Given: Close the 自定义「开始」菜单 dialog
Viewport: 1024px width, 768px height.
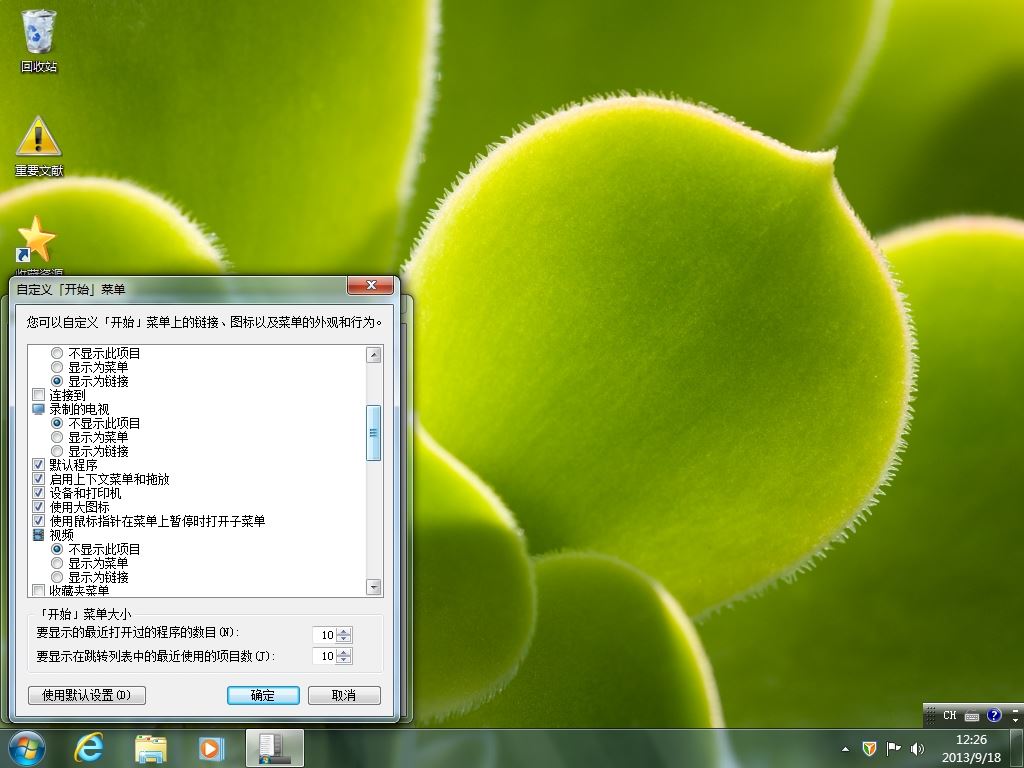Looking at the screenshot, I should click(371, 285).
